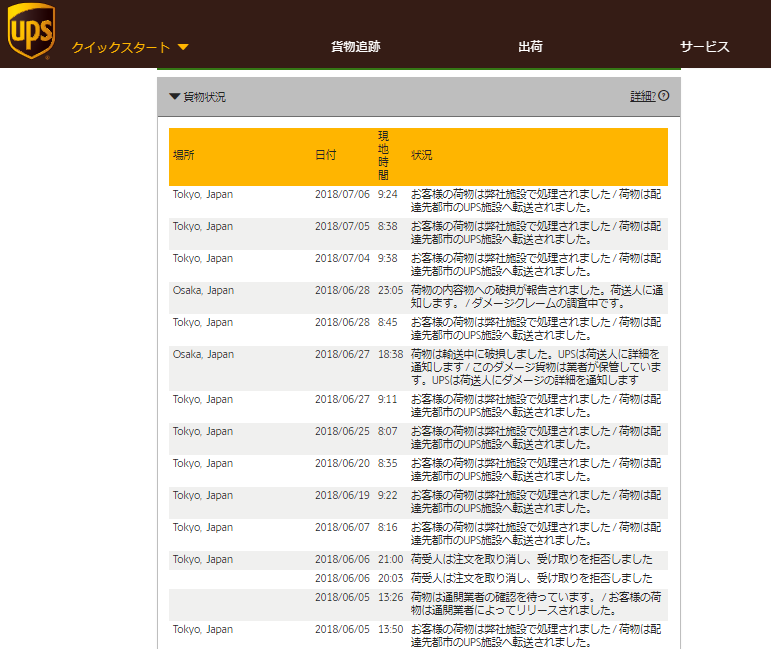Select the time 9:38
This screenshot has width=771, height=649.
pos(387,258)
